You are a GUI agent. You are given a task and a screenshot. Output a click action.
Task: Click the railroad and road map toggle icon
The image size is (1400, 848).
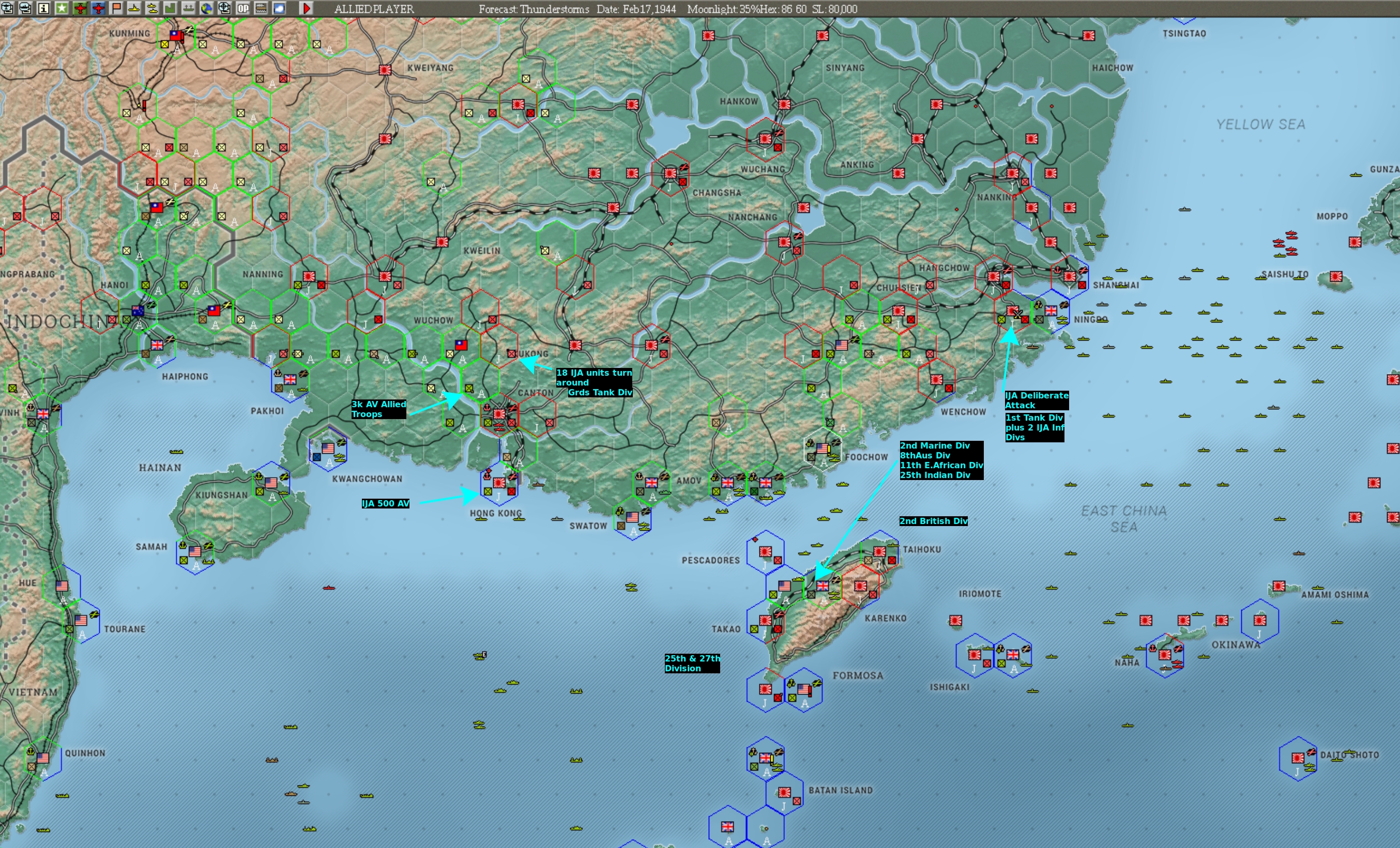[x=261, y=8]
